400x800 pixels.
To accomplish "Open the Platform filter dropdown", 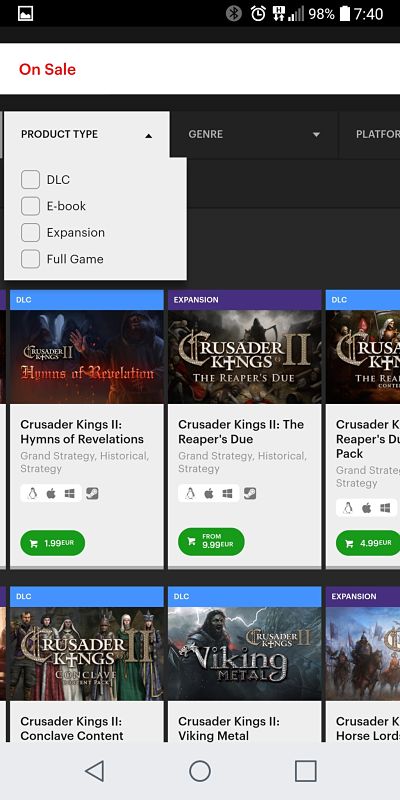I will [x=370, y=134].
